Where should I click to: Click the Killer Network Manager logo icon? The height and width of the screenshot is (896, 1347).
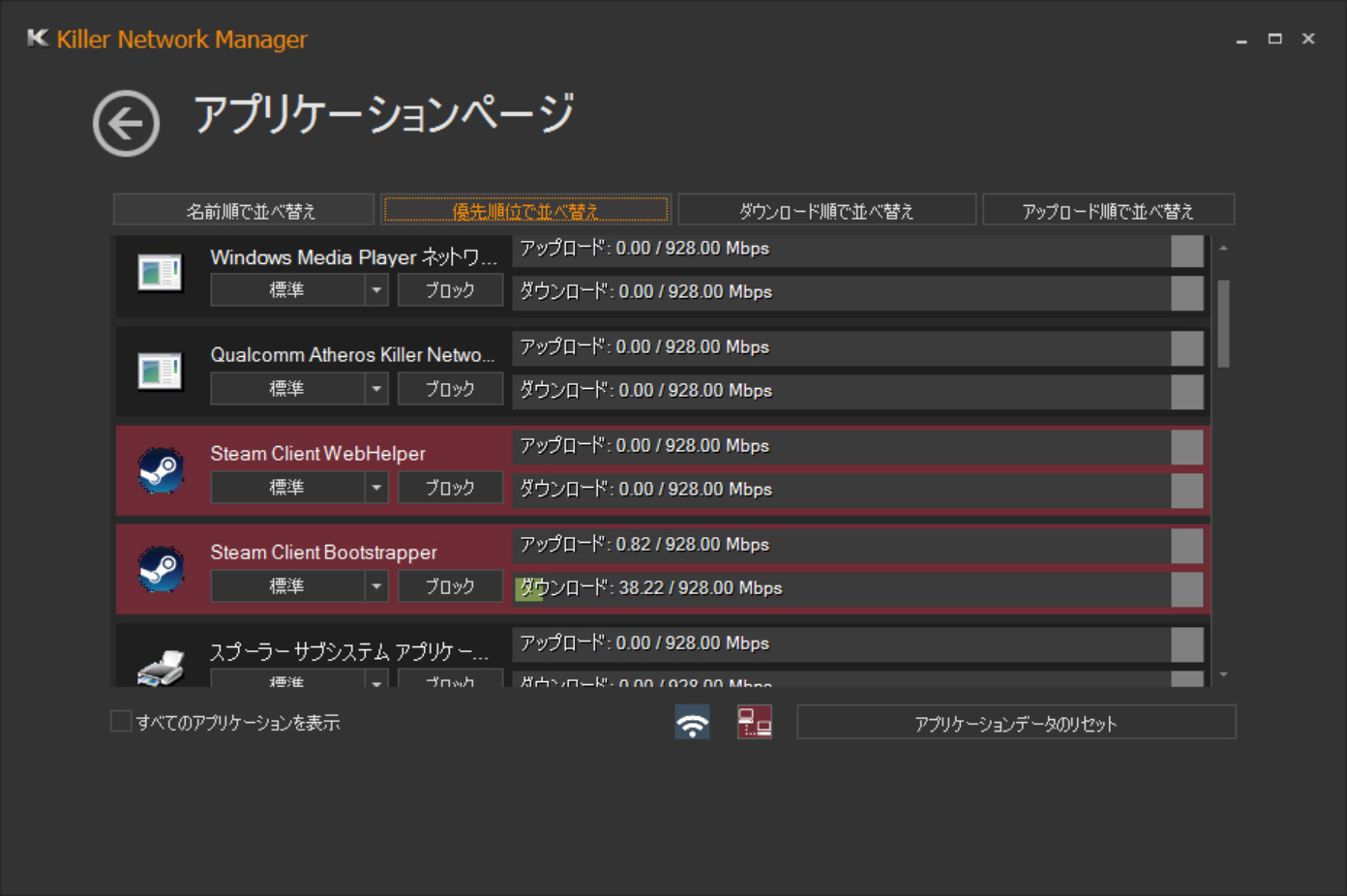pos(38,38)
